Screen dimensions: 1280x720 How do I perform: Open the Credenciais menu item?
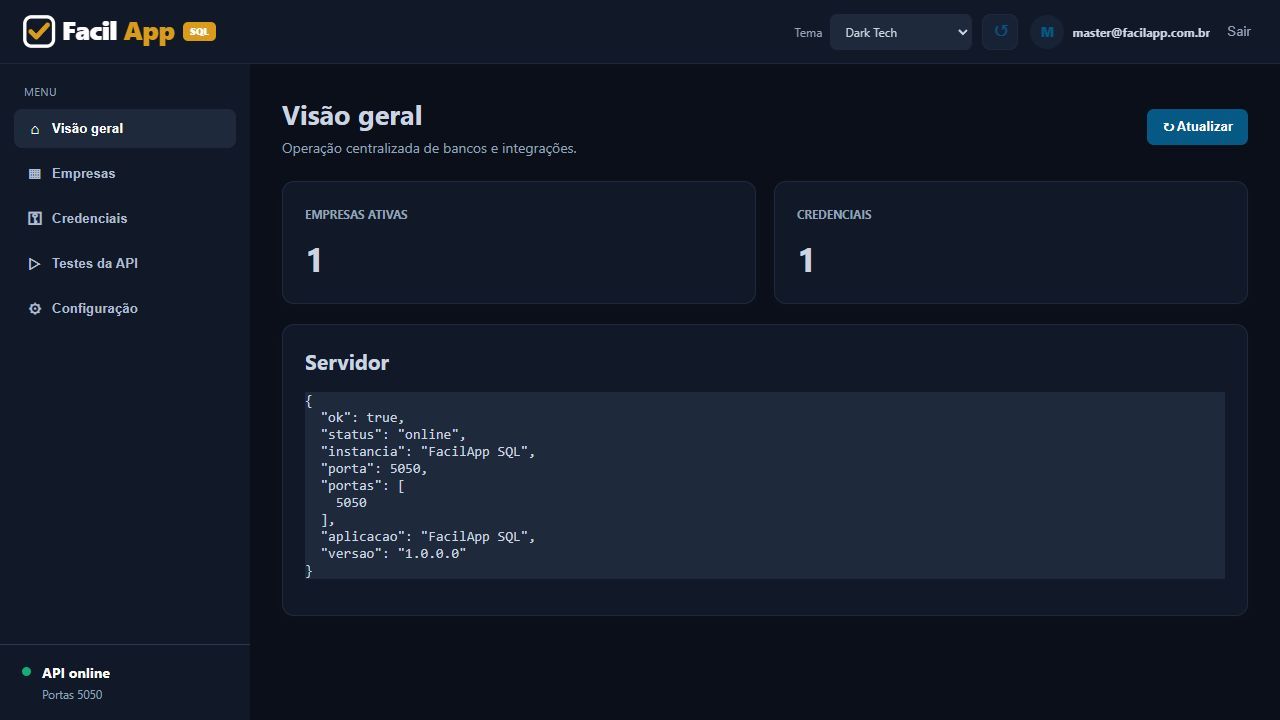(125, 219)
